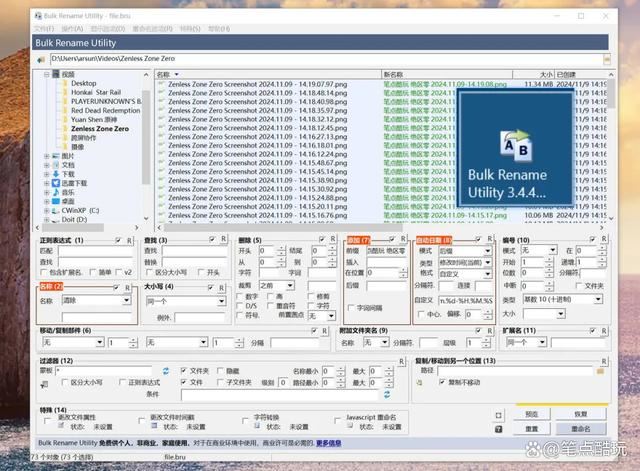Open the 文件(F) menu
The width and height of the screenshot is (640, 471).
43,29
